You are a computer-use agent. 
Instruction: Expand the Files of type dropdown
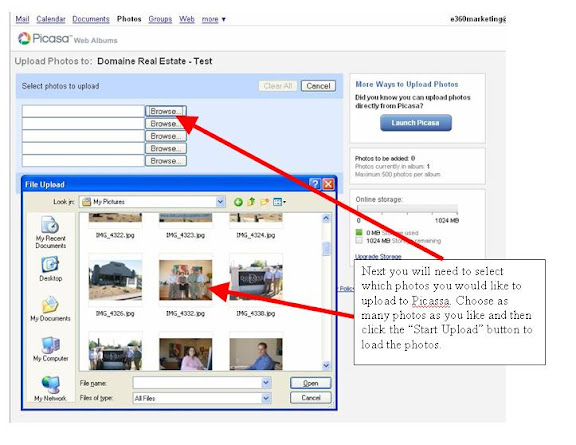point(266,398)
